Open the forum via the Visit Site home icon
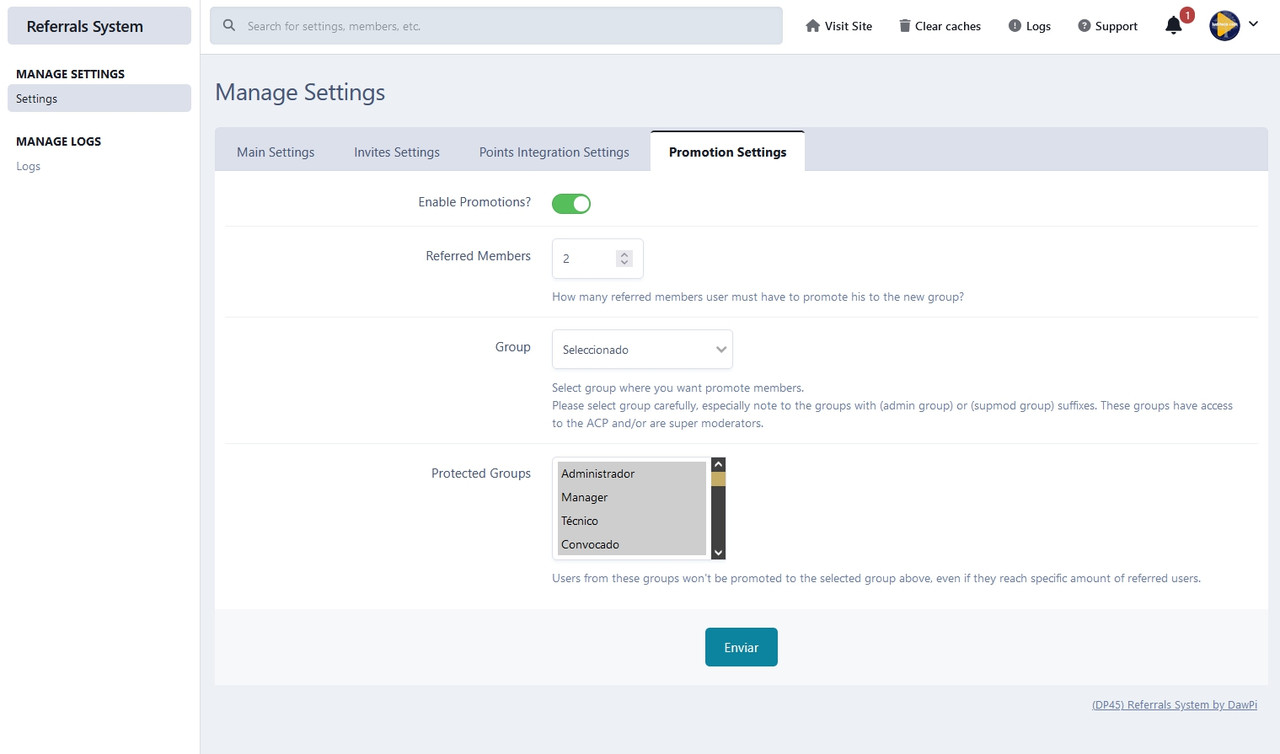The image size is (1280, 754). click(x=814, y=25)
